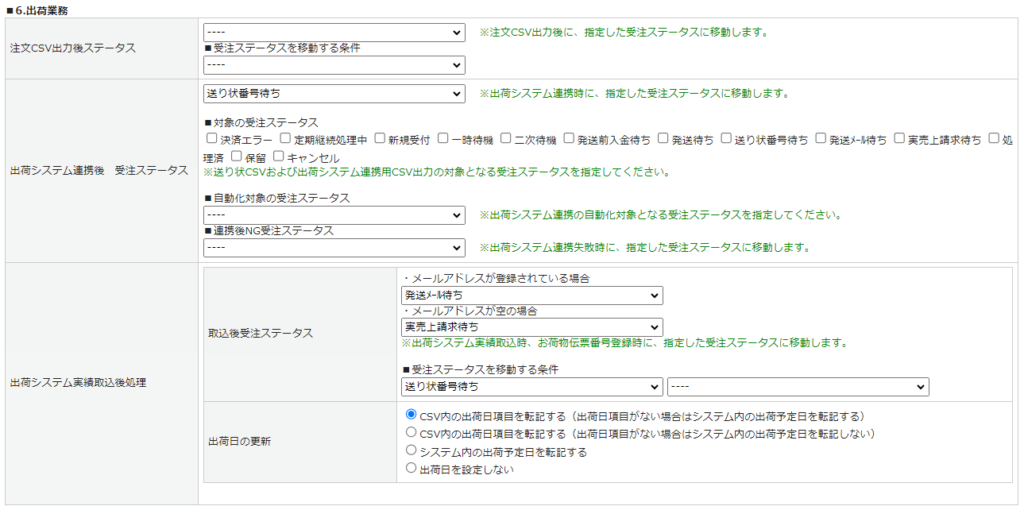Toggle the 一時待機 checkbox
This screenshot has height=510, width=1024.
(443, 139)
